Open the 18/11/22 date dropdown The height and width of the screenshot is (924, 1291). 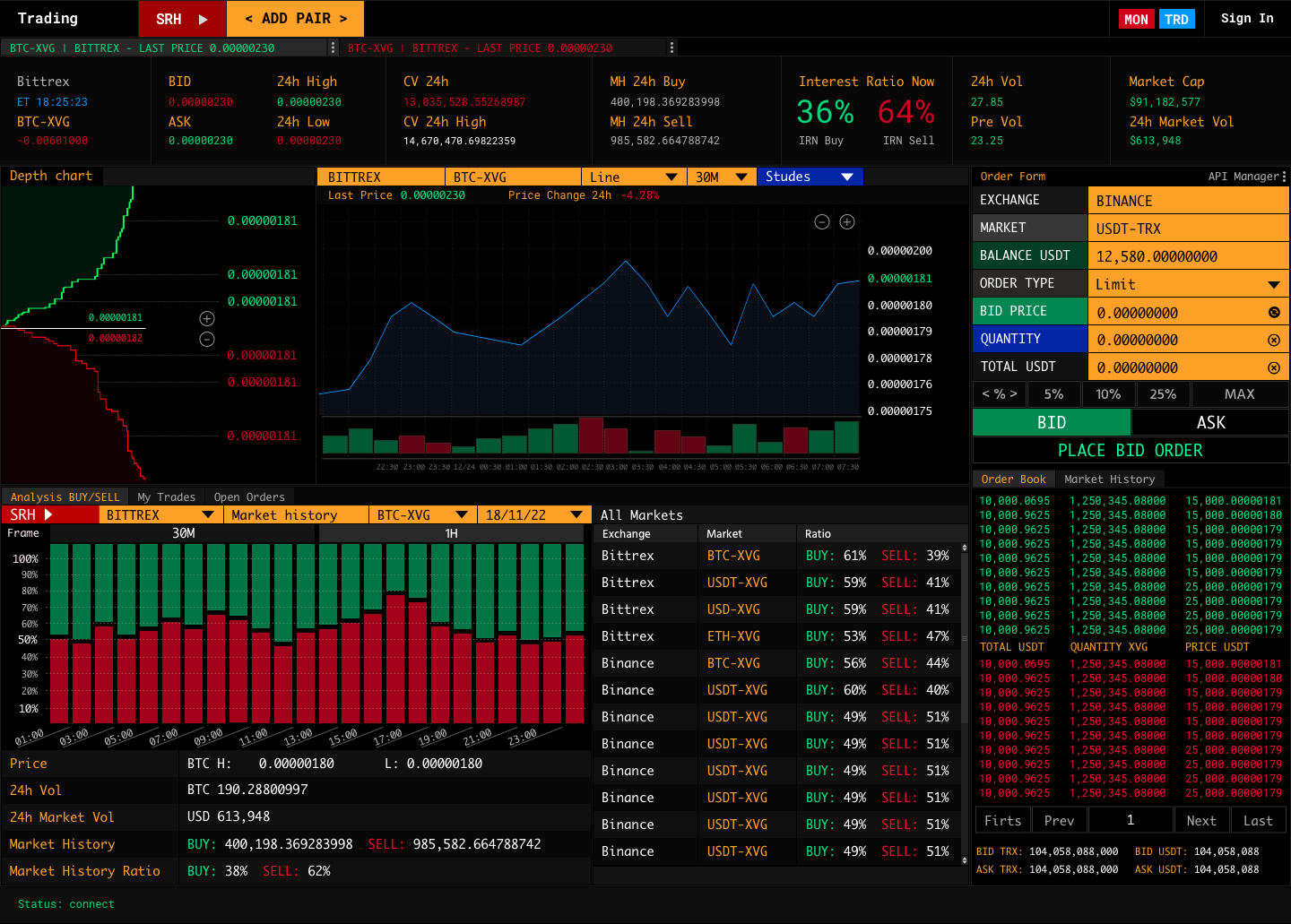[534, 514]
